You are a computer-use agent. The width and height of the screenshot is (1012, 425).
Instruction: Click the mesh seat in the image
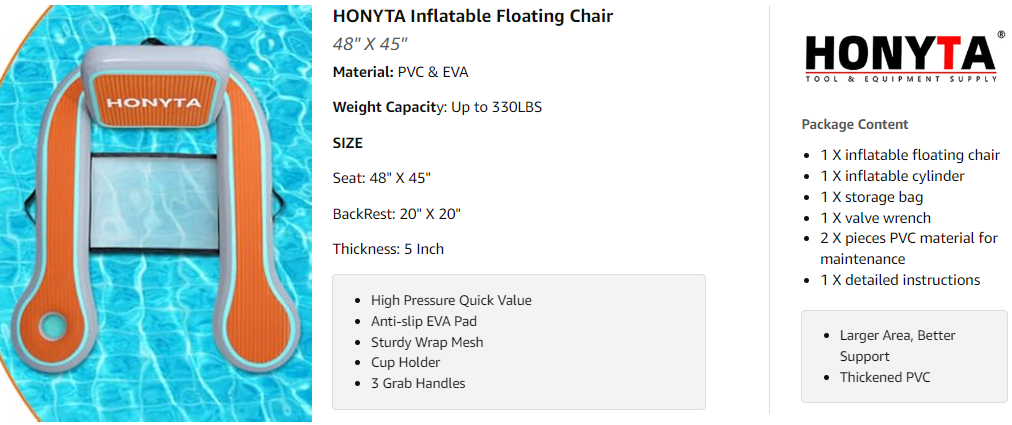pos(155,202)
